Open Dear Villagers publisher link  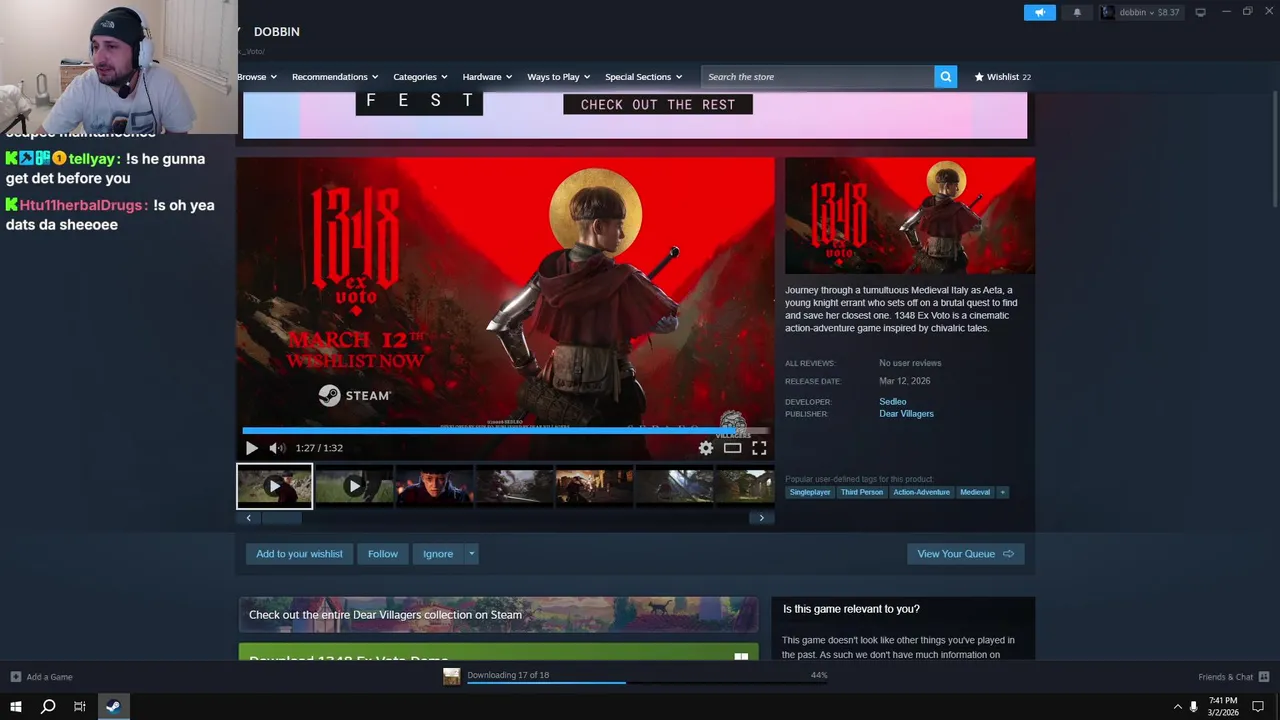[x=906, y=414]
